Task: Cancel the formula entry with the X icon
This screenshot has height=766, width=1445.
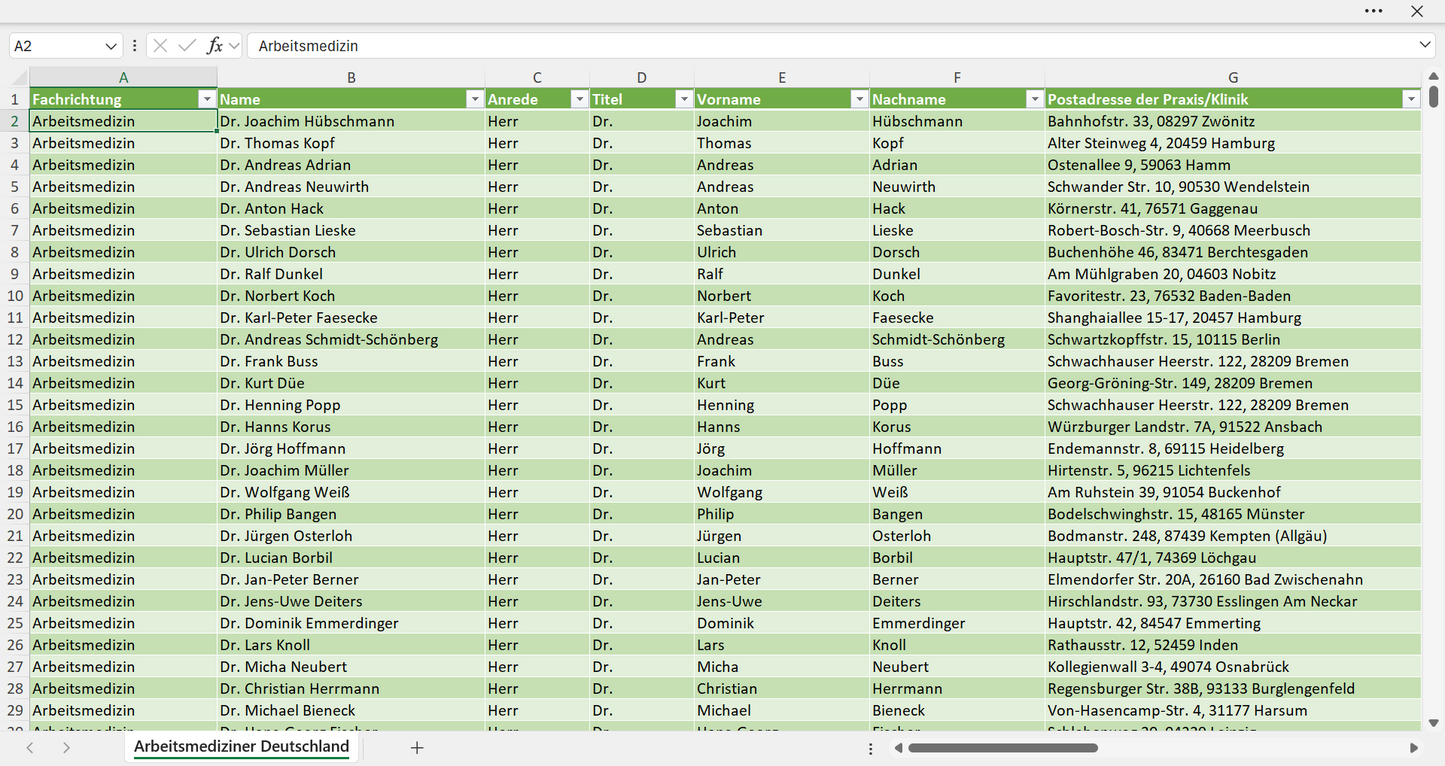Action: (160, 46)
